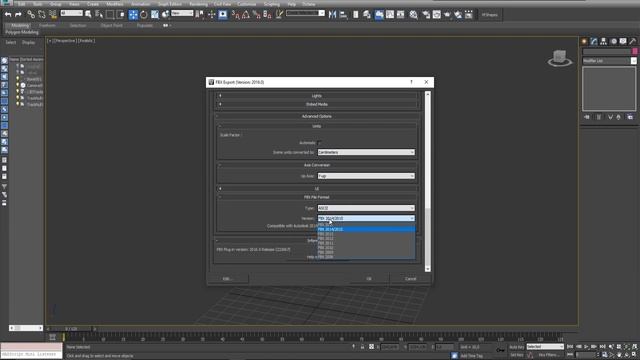Choose FBX 2006 in the version list

pyautogui.click(x=366, y=257)
